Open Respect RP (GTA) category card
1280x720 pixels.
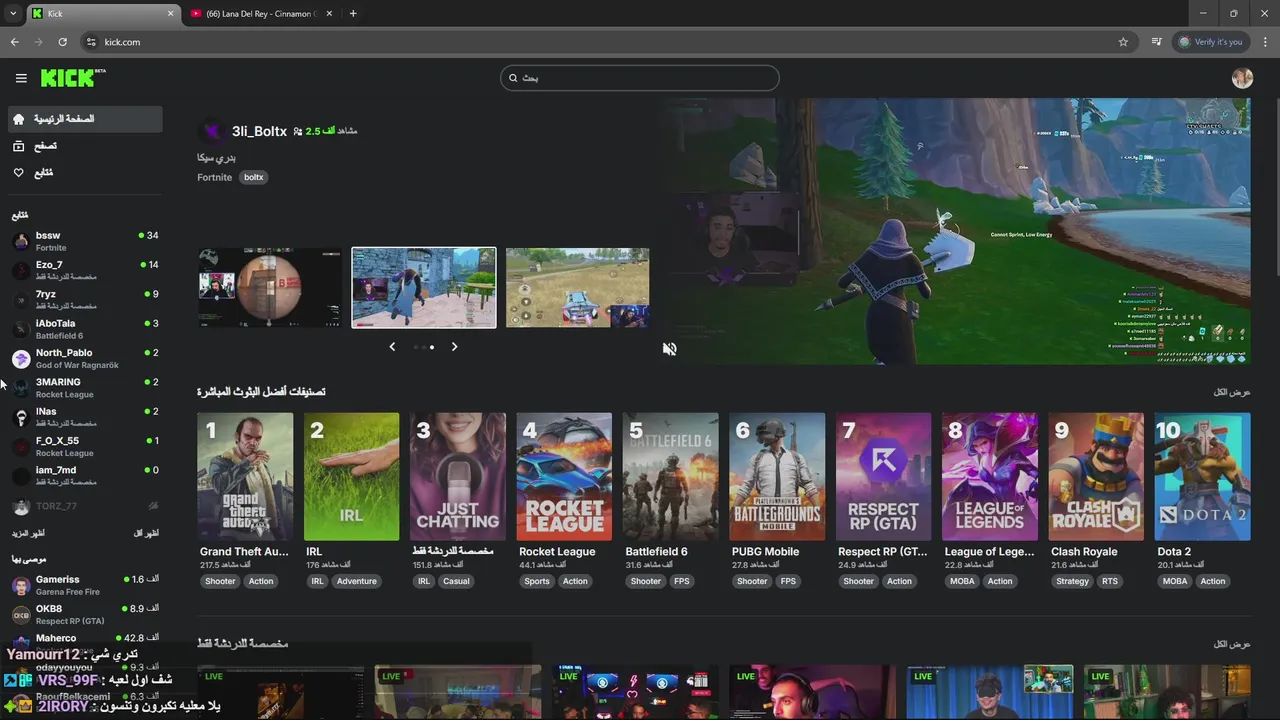pos(883,477)
